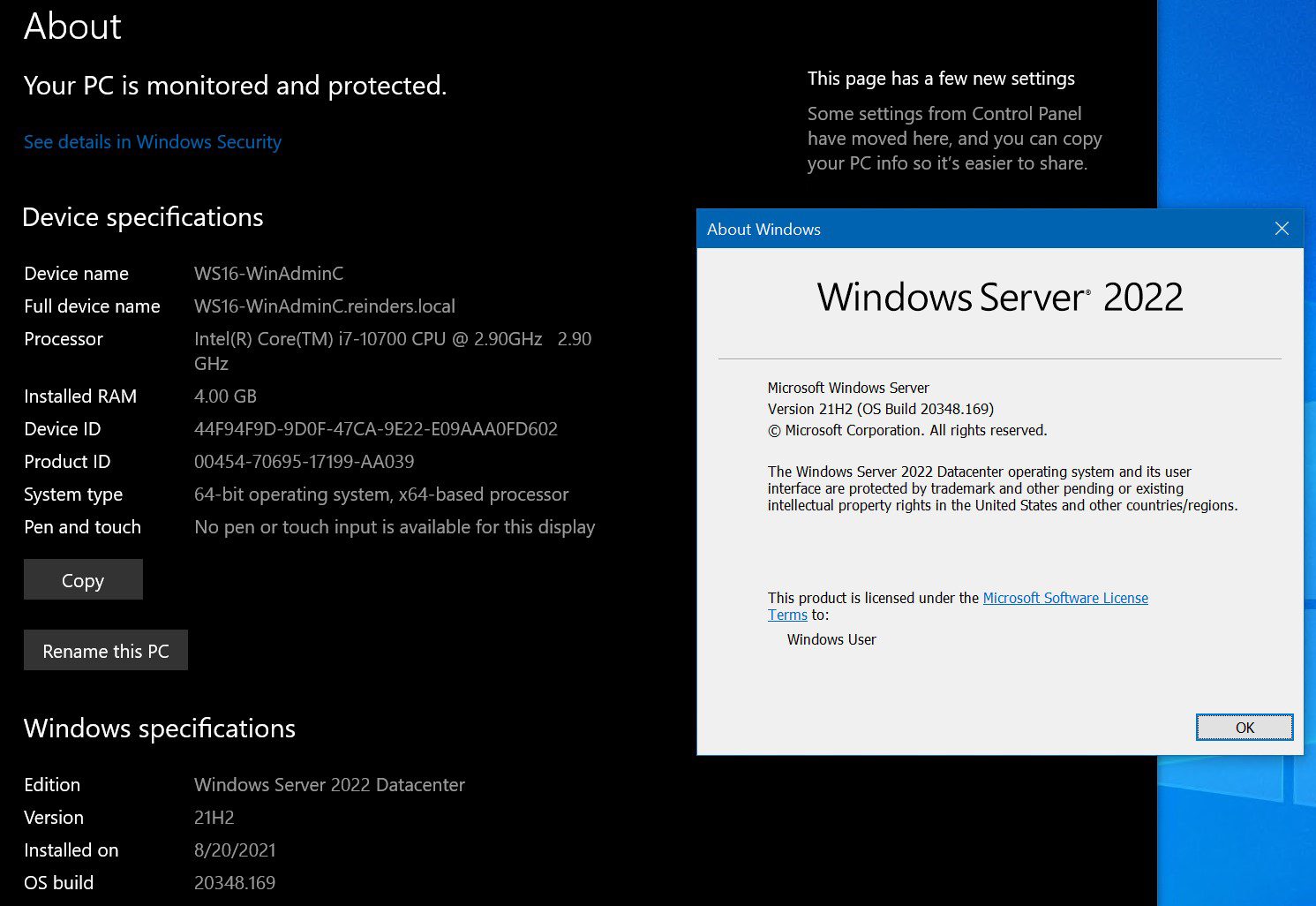Click Microsoft Corporation copyright line in dialog
Viewport: 1316px width, 906px height.
pos(907,430)
